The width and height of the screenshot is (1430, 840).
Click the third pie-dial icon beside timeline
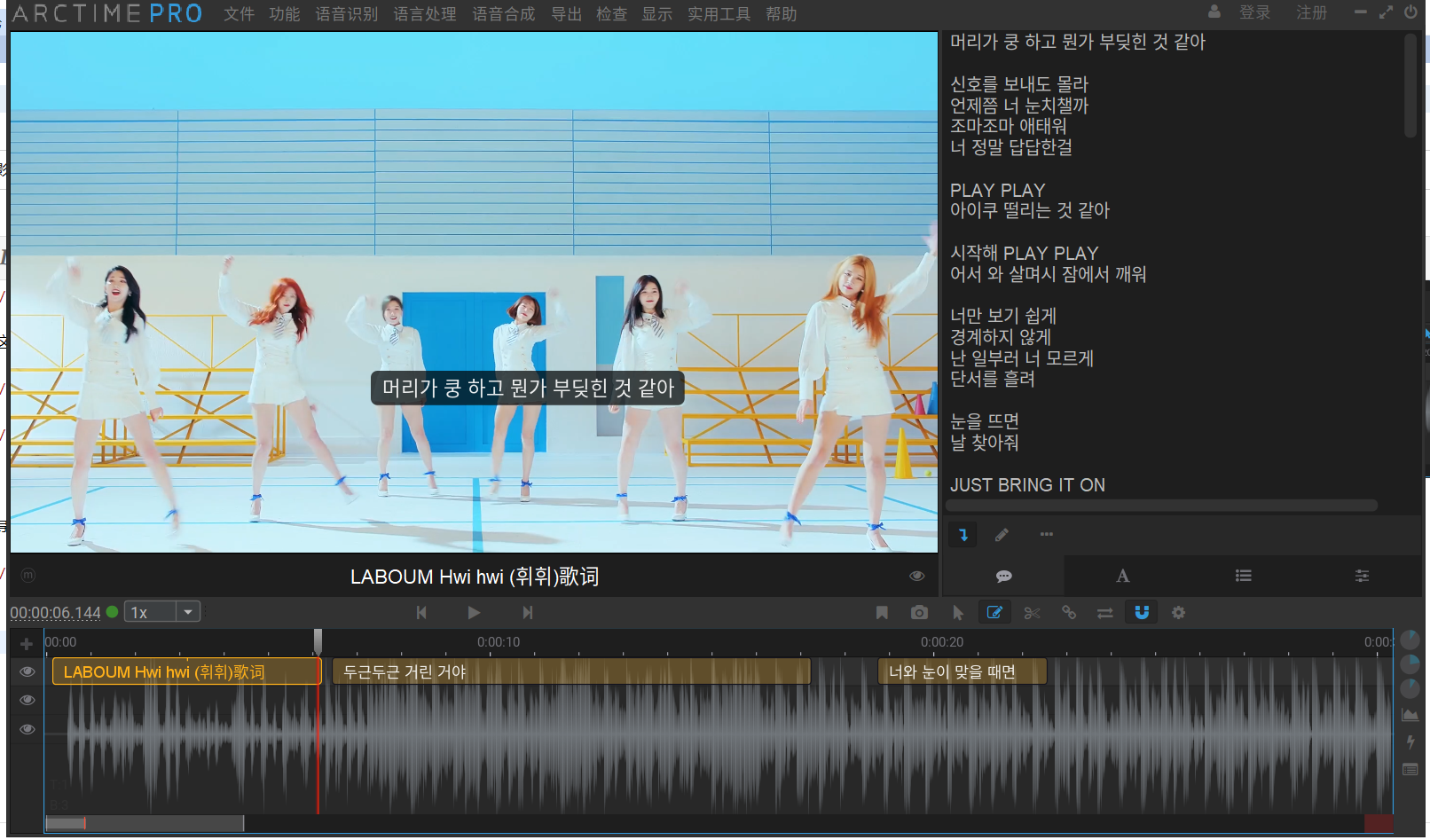[x=1410, y=688]
